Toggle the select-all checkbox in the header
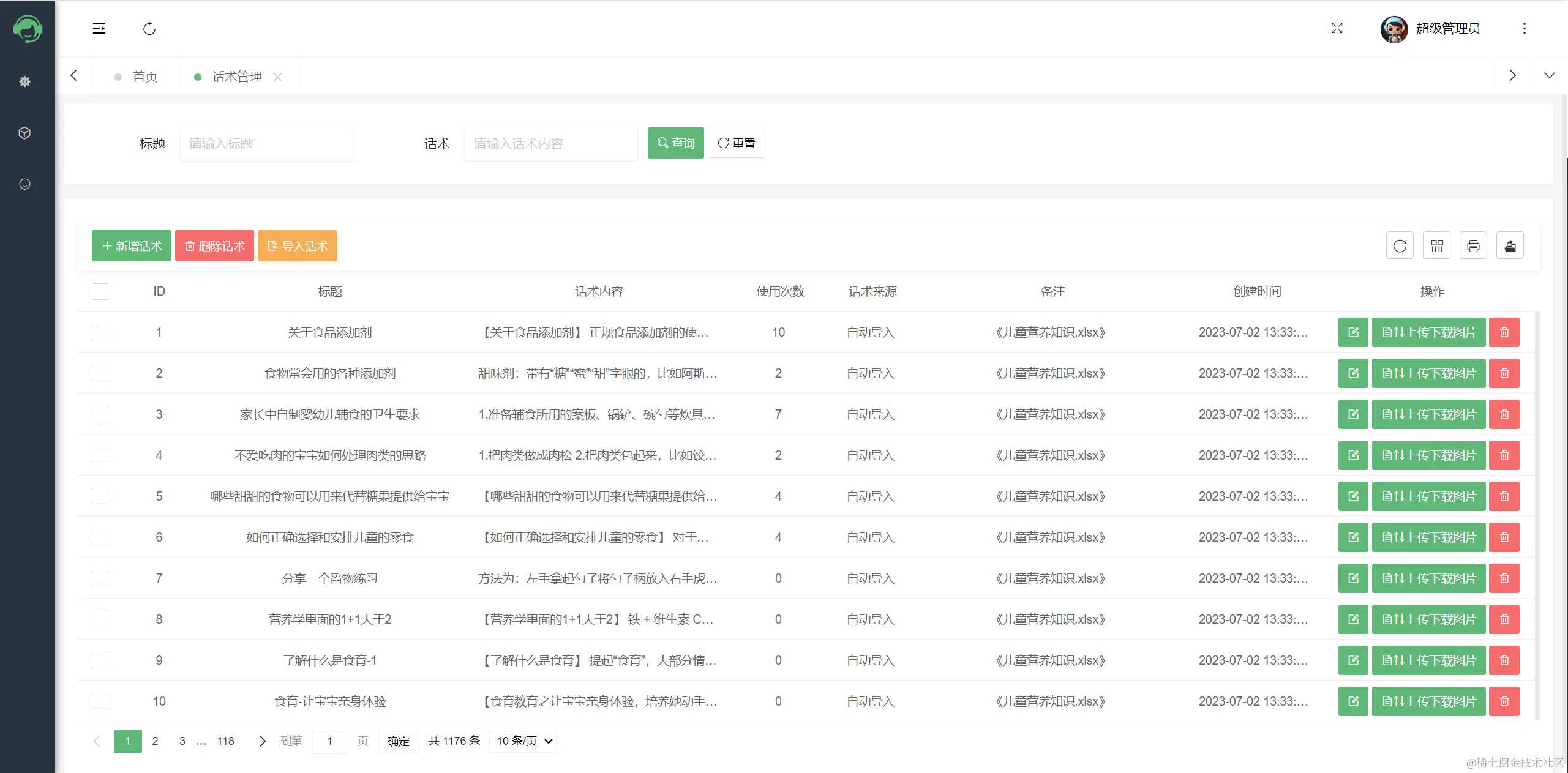This screenshot has height=773, width=1568. tap(100, 291)
